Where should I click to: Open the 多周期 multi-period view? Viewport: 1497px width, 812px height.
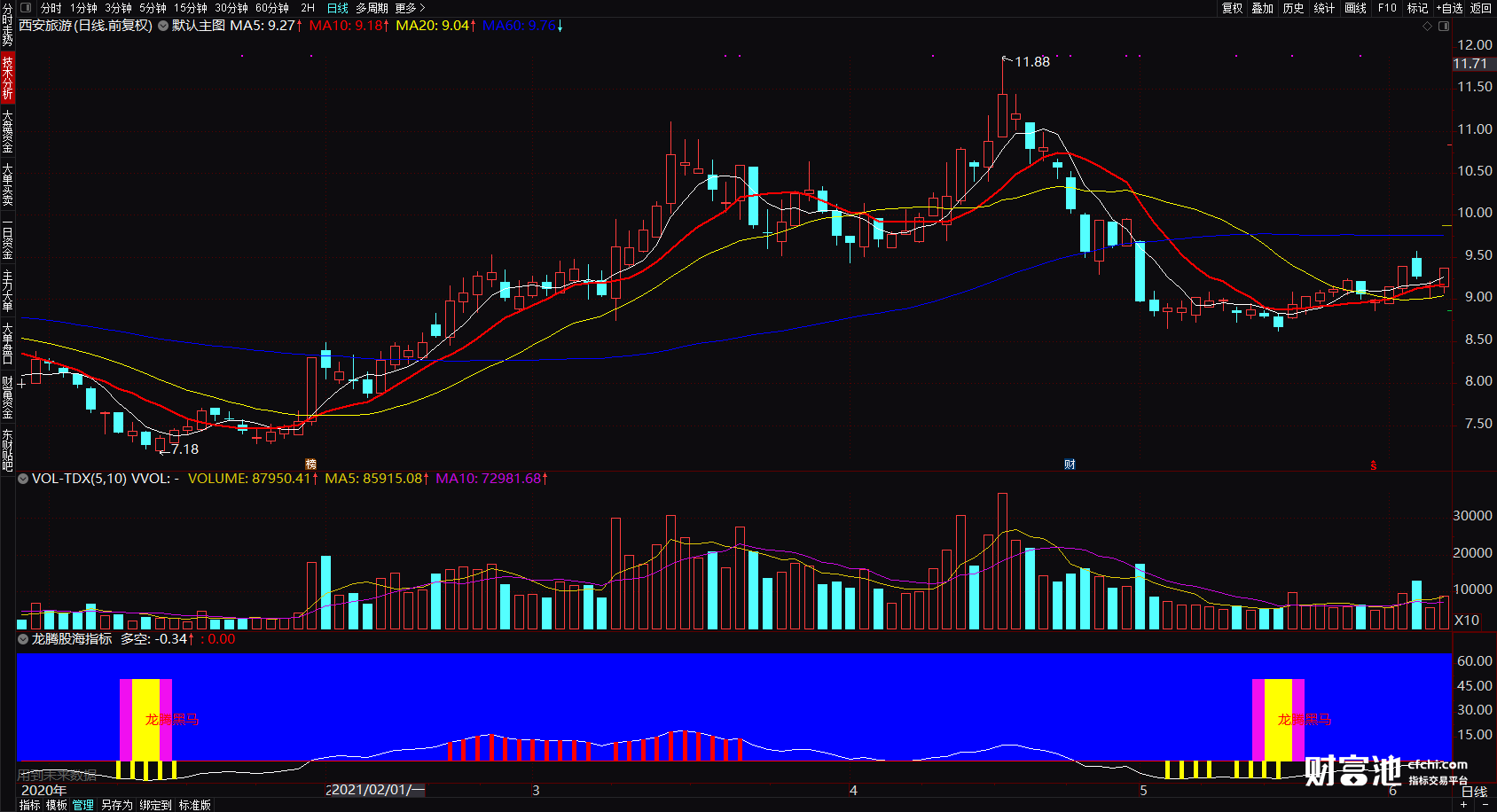372,7
